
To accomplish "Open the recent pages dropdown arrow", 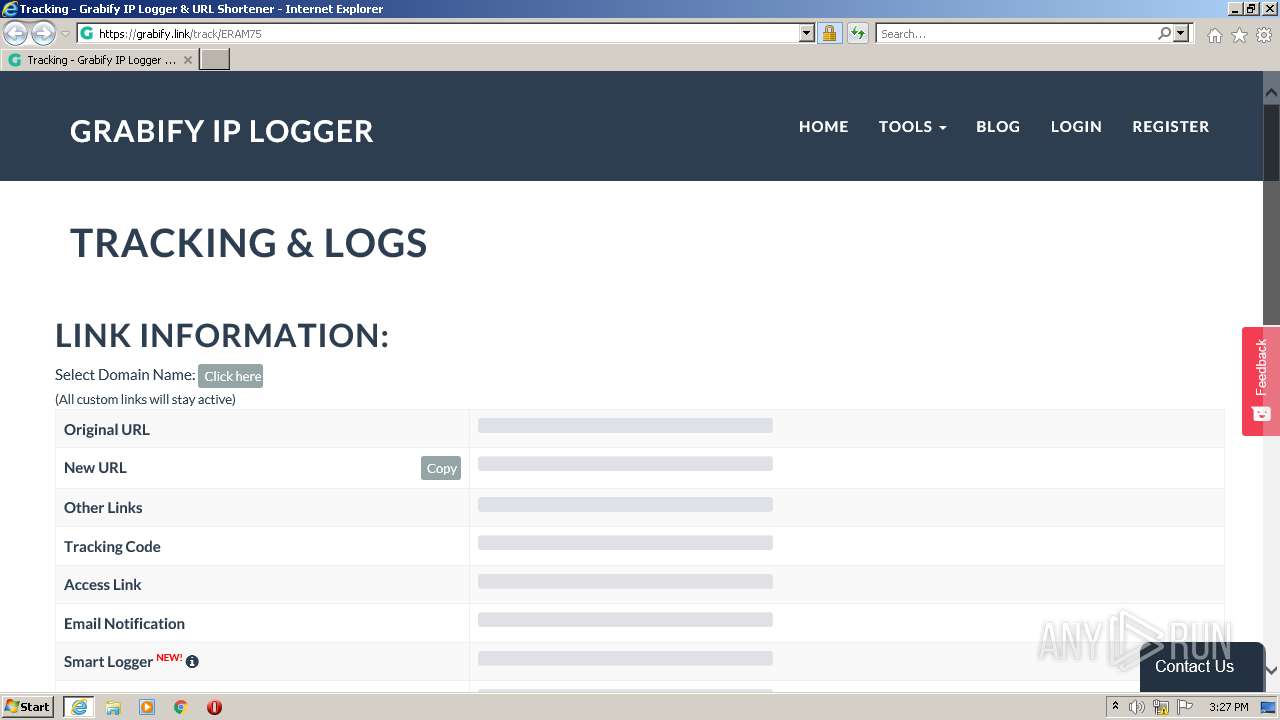I will 65,34.
